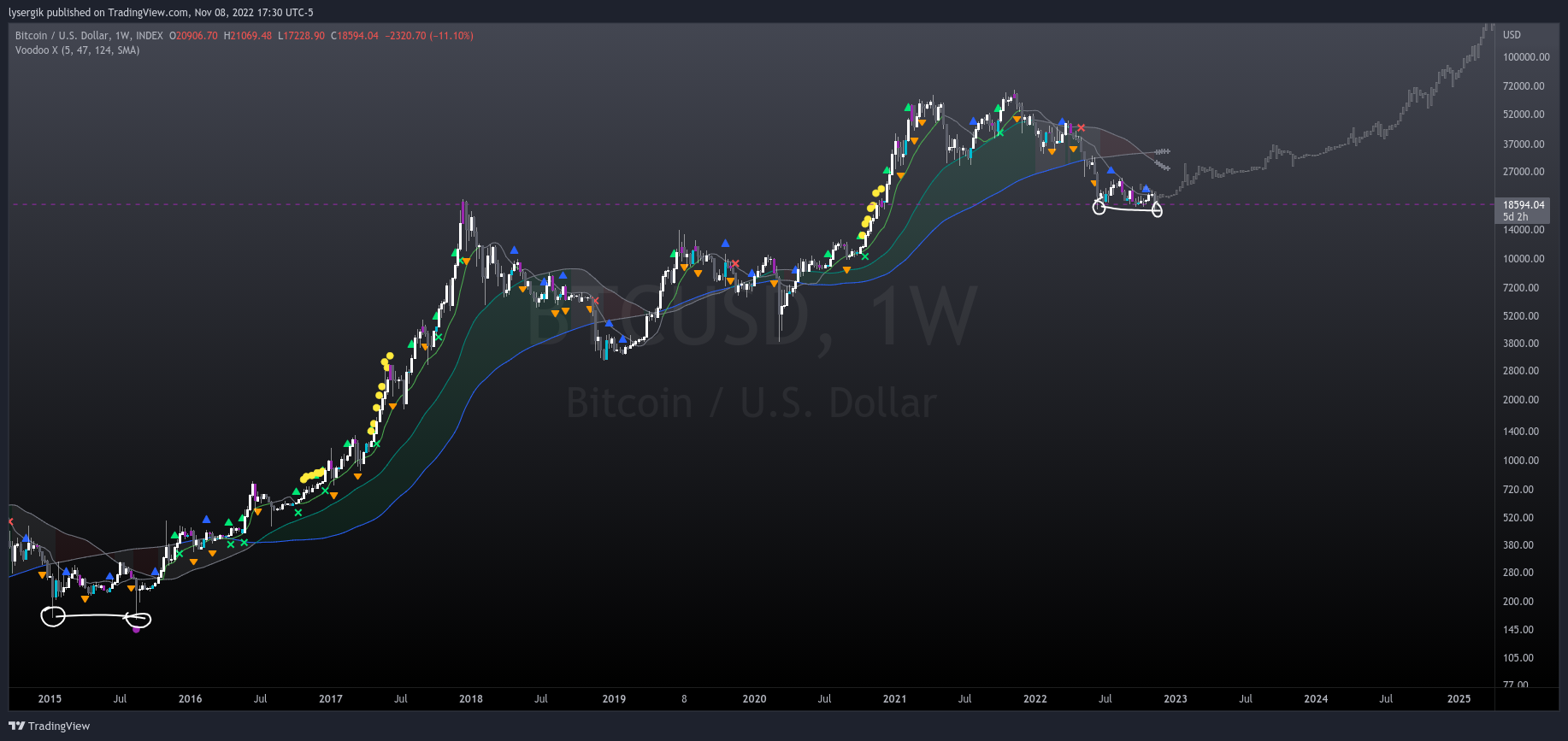Click the 2025 label on the time axis

(1459, 699)
